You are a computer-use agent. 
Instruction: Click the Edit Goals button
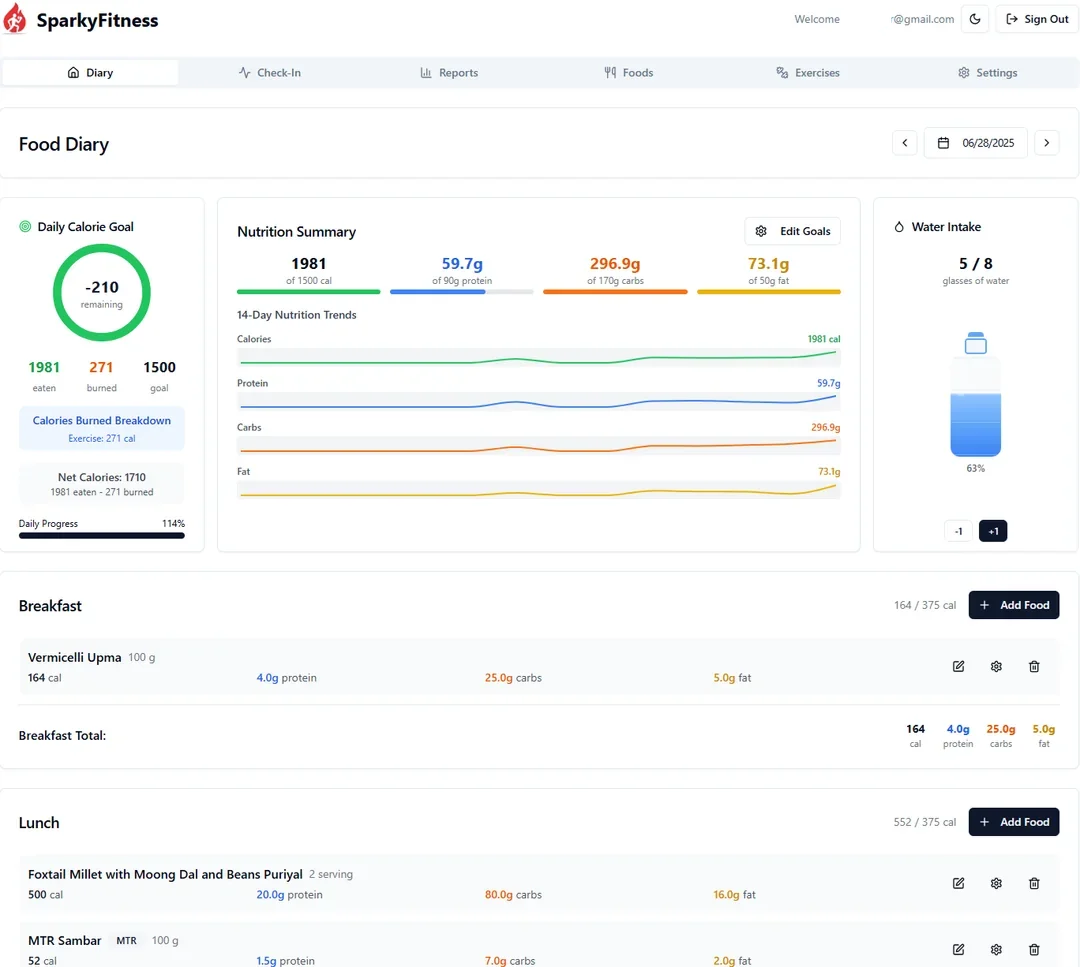point(793,231)
